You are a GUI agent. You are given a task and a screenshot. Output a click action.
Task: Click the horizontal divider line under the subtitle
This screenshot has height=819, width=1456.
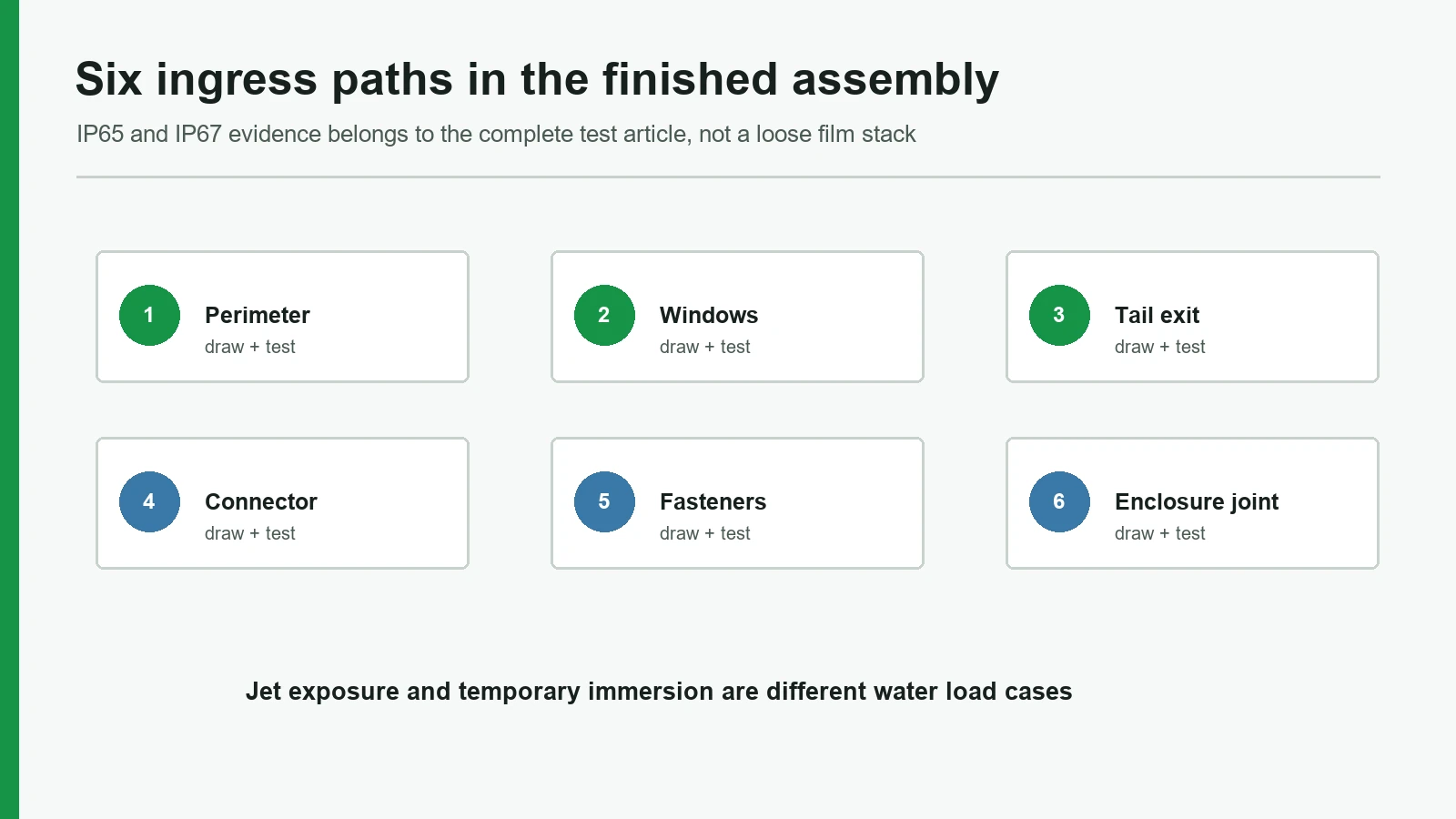pyautogui.click(x=728, y=177)
